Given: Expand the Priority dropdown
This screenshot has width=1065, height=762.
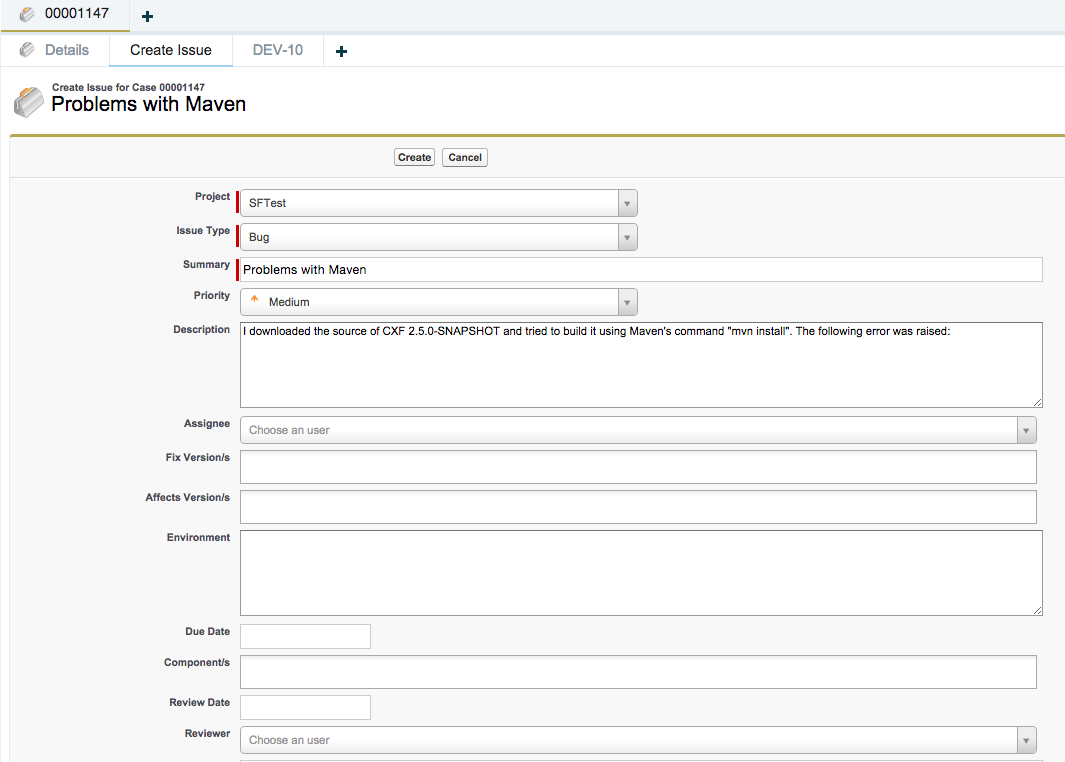Looking at the screenshot, I should (x=627, y=301).
